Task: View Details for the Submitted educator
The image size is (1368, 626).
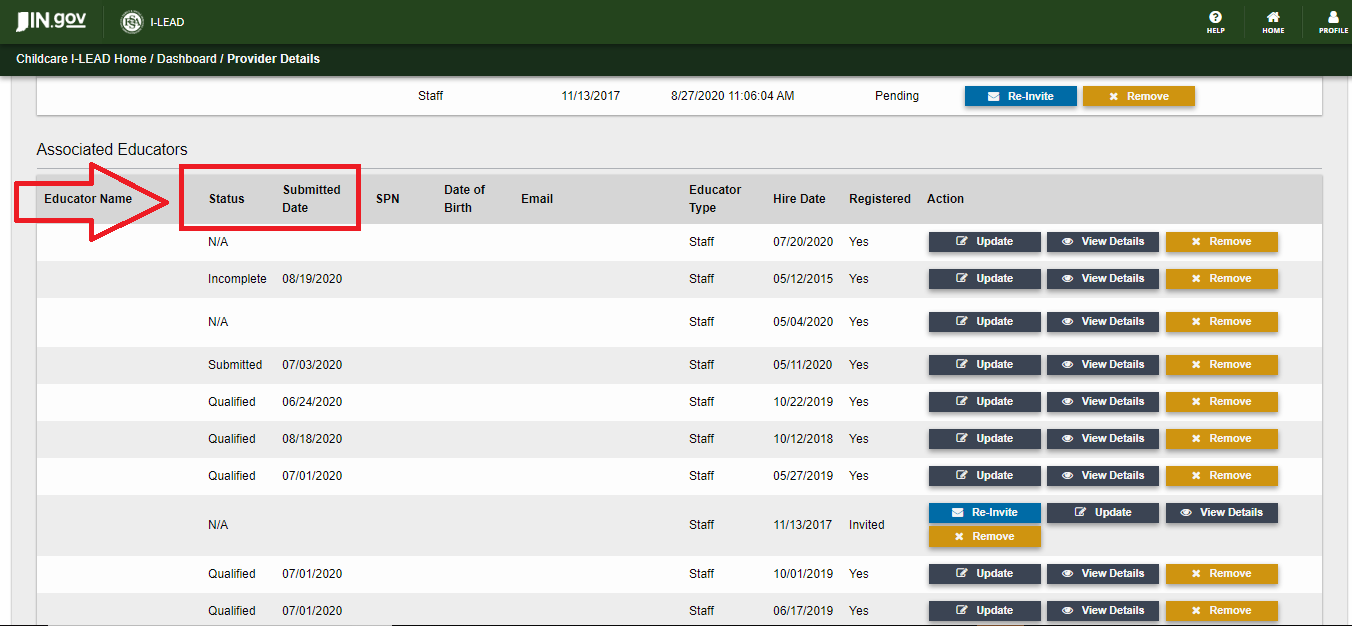Action: (x=1102, y=365)
